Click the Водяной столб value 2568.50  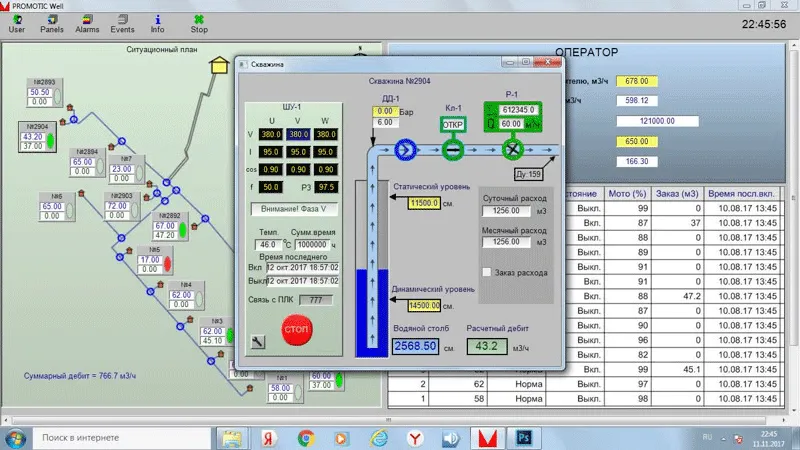(x=415, y=346)
